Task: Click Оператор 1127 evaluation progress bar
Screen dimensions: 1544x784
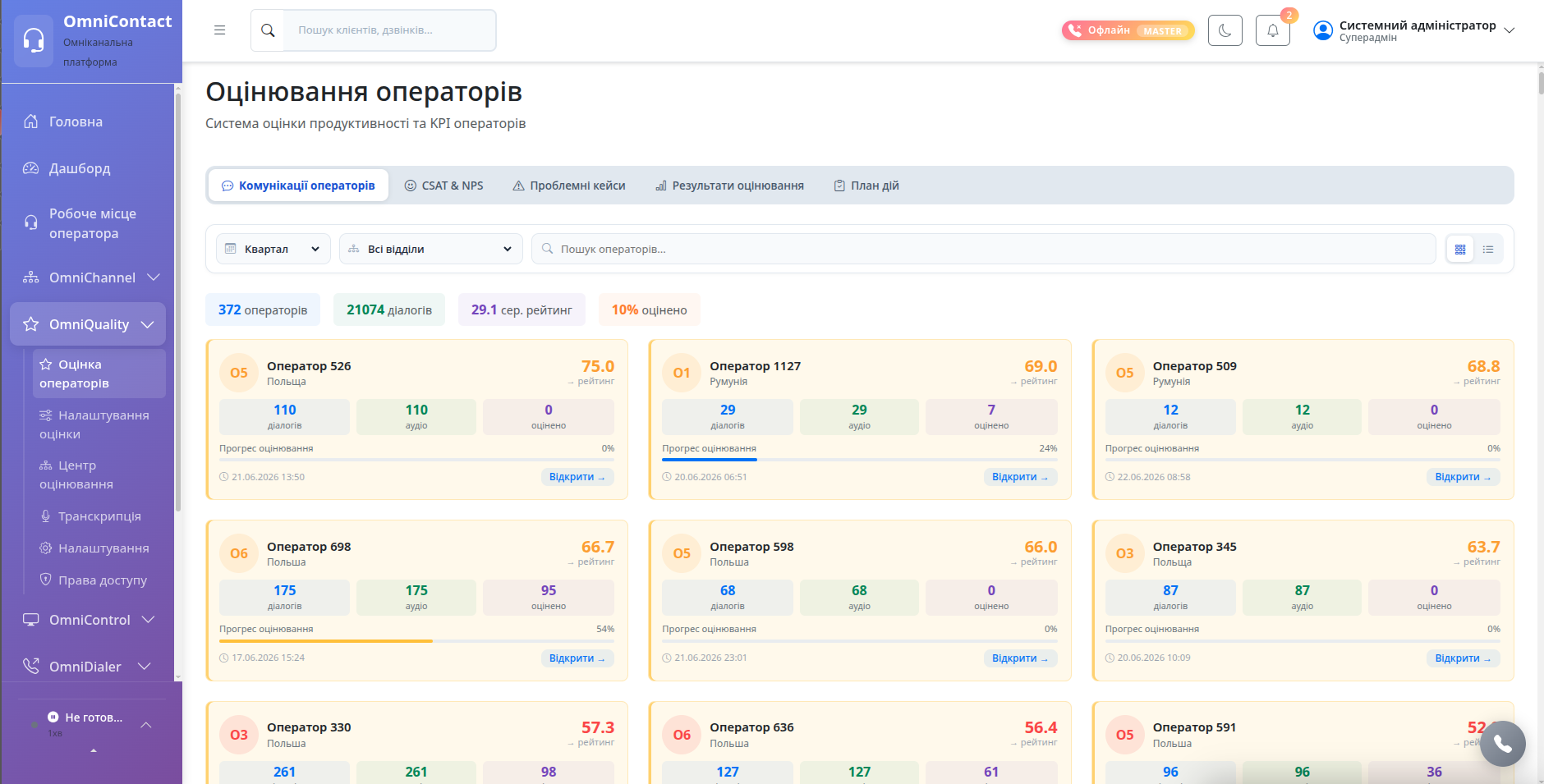Action: point(859,460)
